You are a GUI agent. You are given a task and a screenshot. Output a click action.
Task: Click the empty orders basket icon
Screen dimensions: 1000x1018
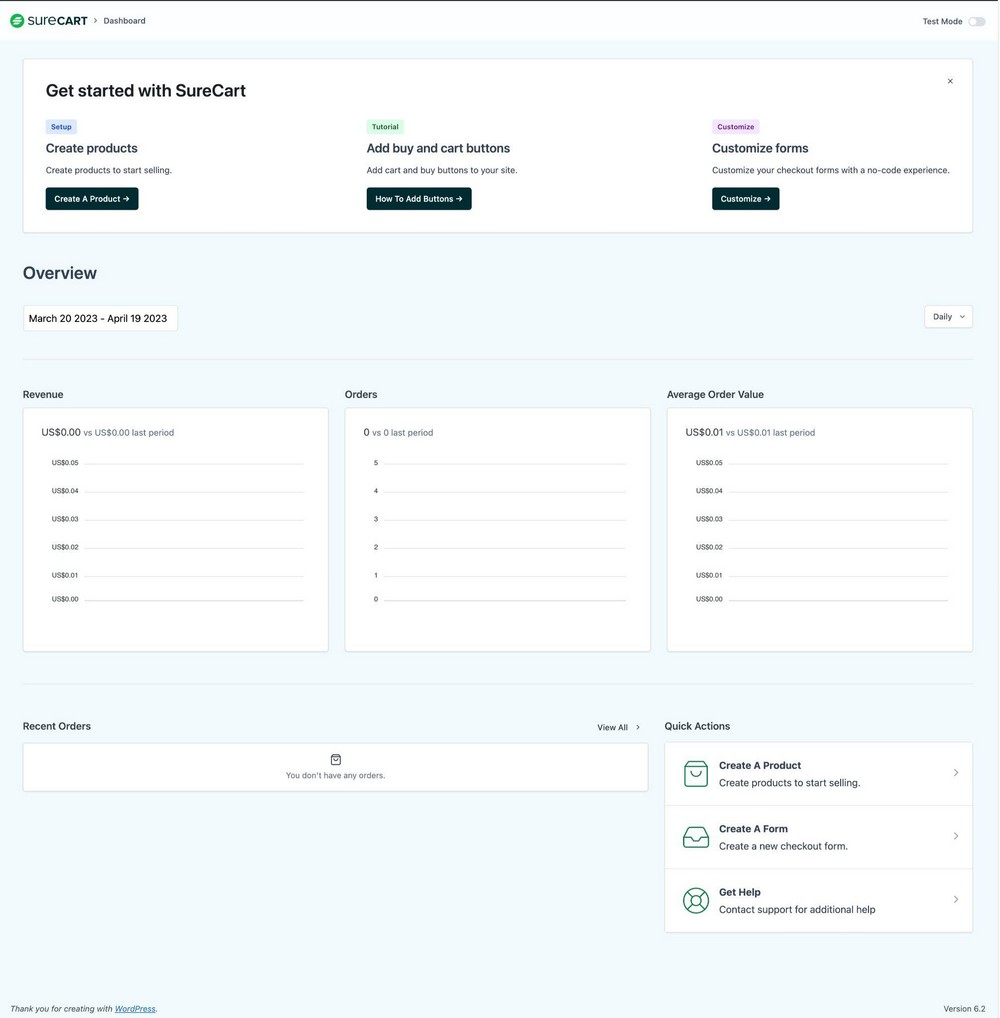(335, 759)
